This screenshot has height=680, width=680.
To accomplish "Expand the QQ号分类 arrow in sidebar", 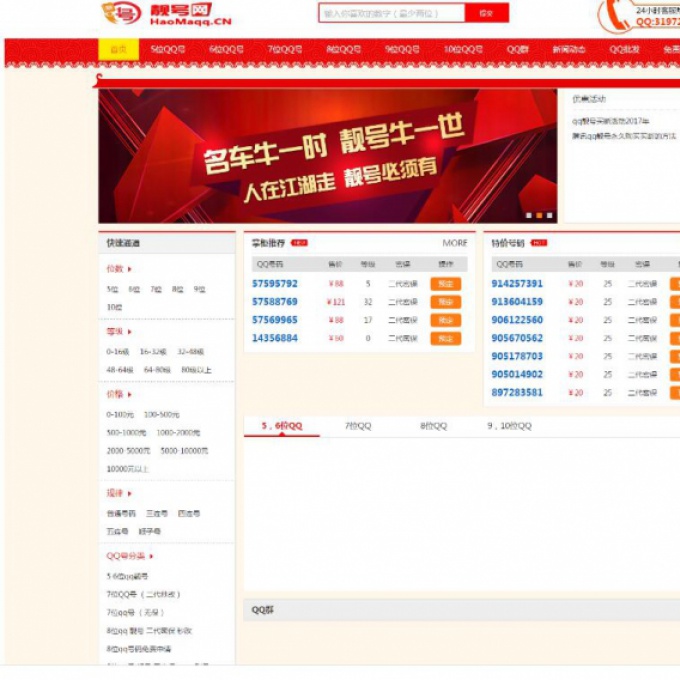I will coord(151,556).
